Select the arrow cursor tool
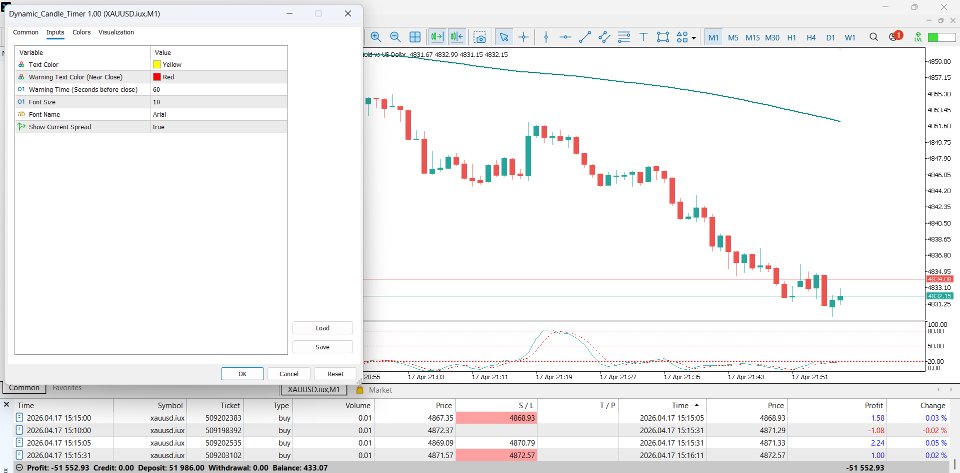Screen dimensions: 960x473 tap(503, 37)
